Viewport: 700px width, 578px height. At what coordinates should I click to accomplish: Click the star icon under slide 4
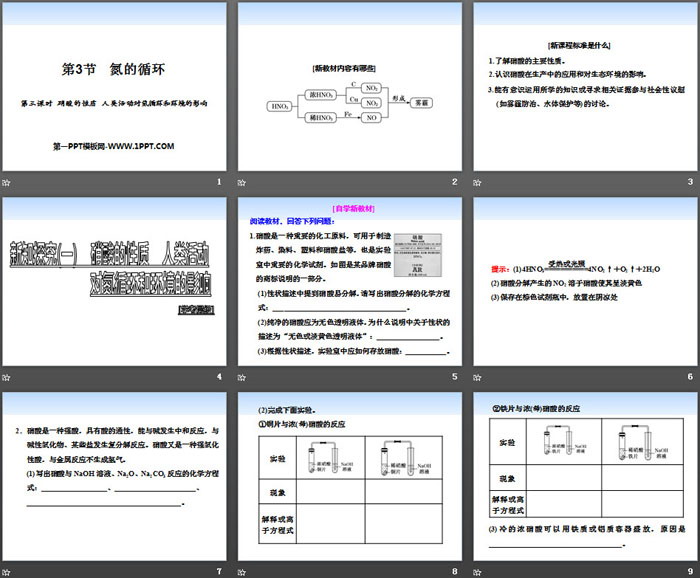coord(7,377)
